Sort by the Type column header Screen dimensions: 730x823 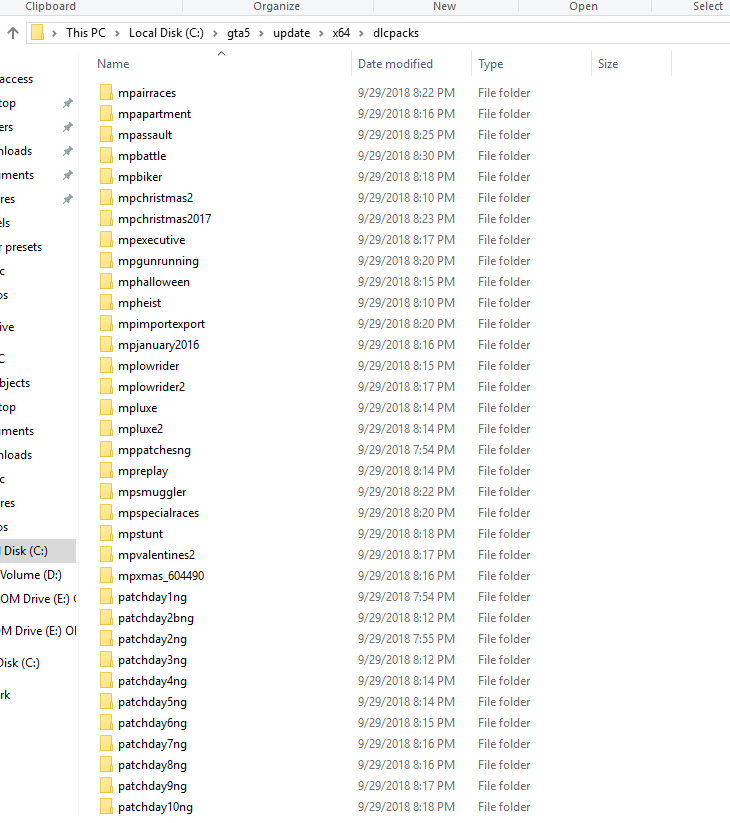tap(491, 64)
